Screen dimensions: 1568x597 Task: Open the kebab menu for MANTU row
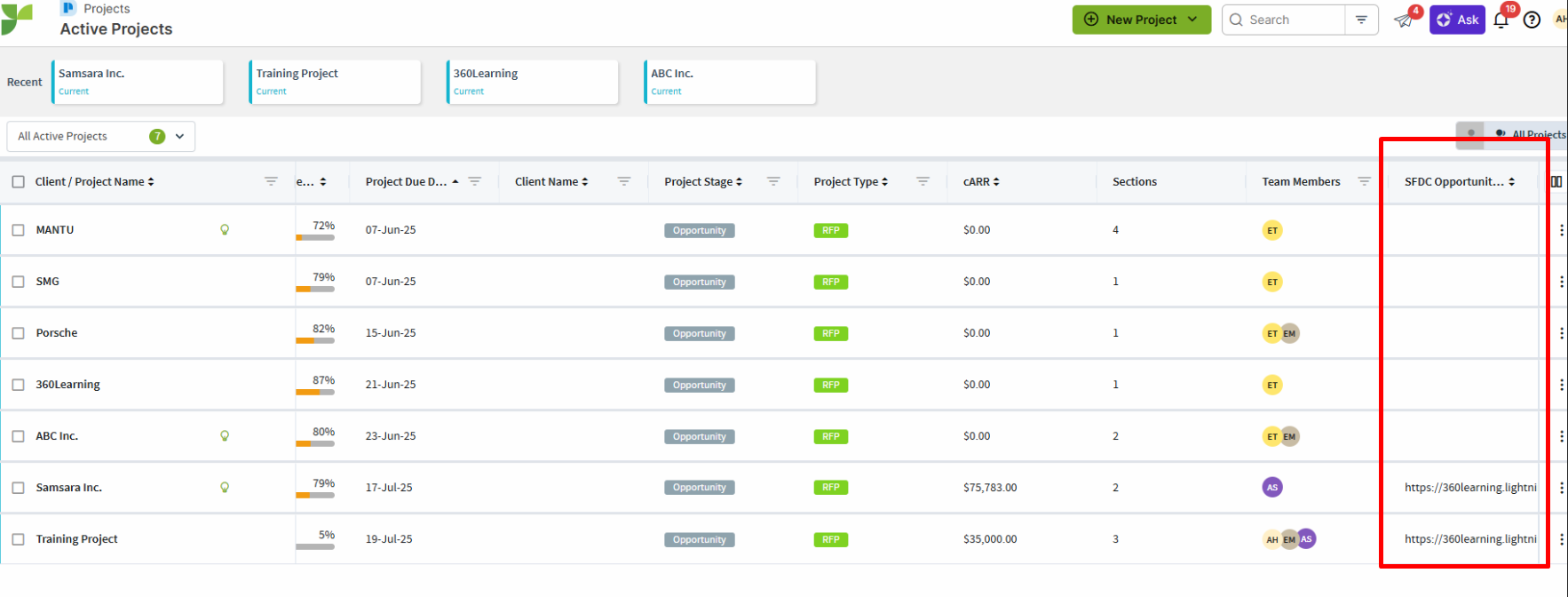(1561, 230)
